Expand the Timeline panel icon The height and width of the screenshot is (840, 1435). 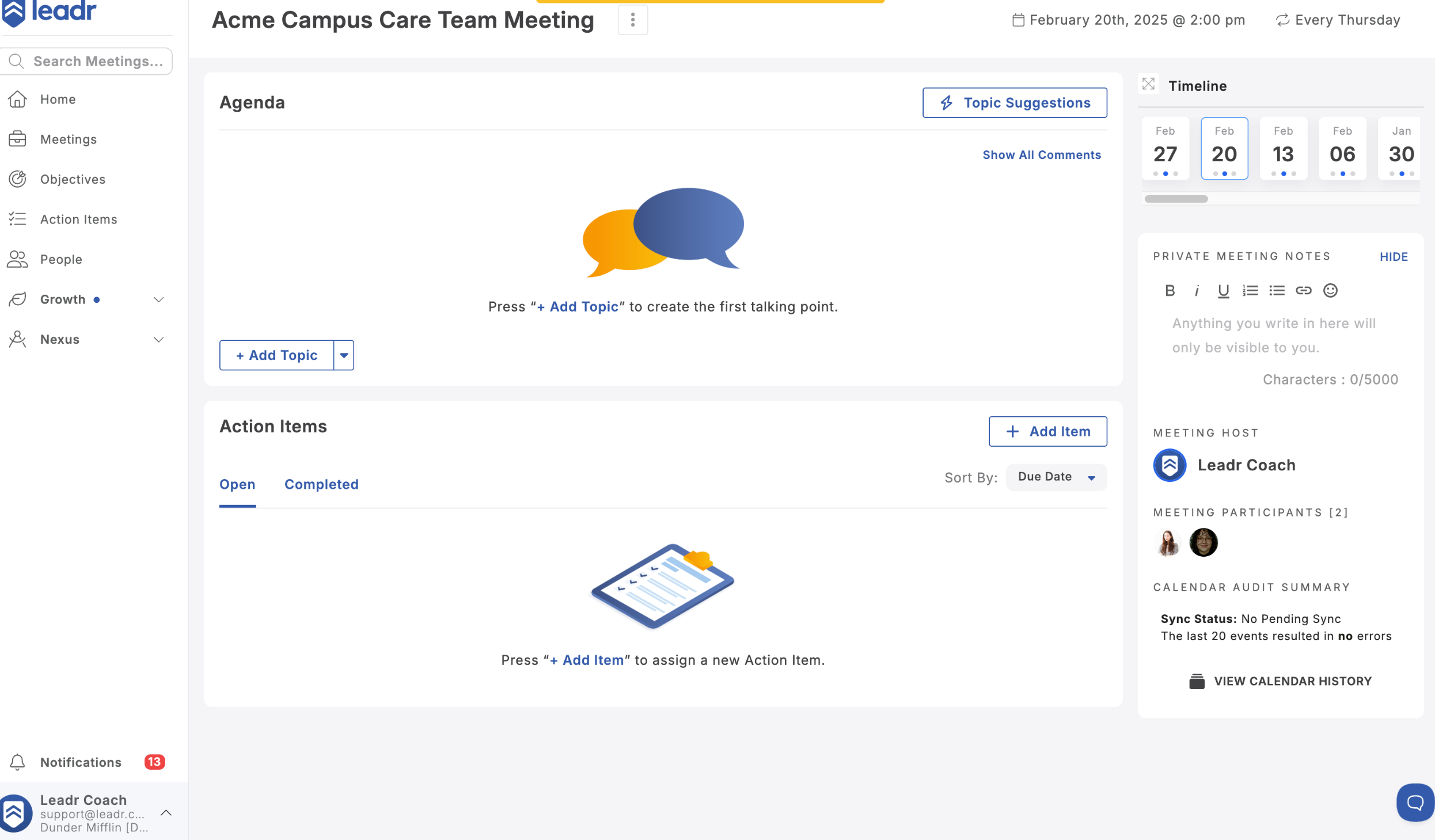coord(1148,84)
